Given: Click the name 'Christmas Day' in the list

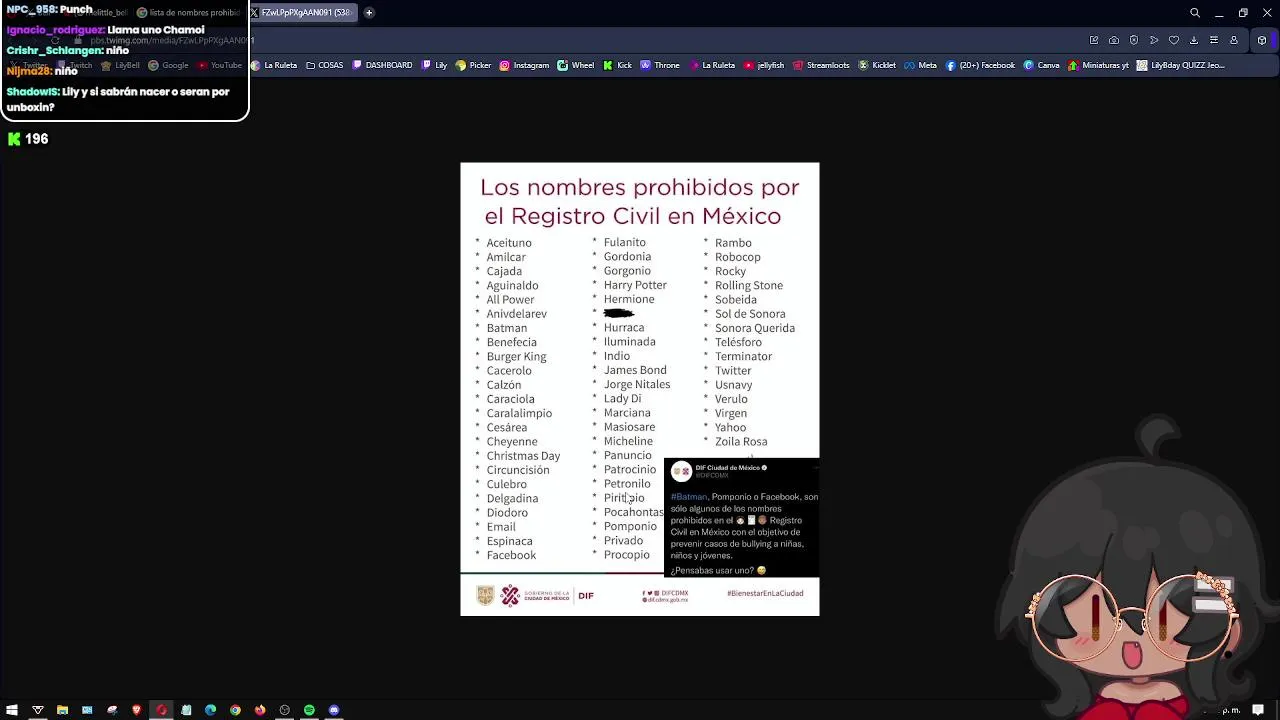Looking at the screenshot, I should (x=523, y=456).
